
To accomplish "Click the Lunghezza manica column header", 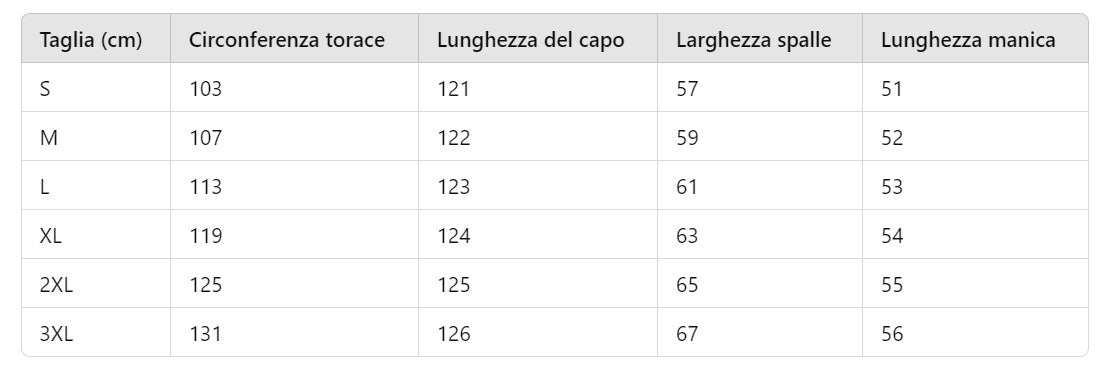I will coord(968,40).
